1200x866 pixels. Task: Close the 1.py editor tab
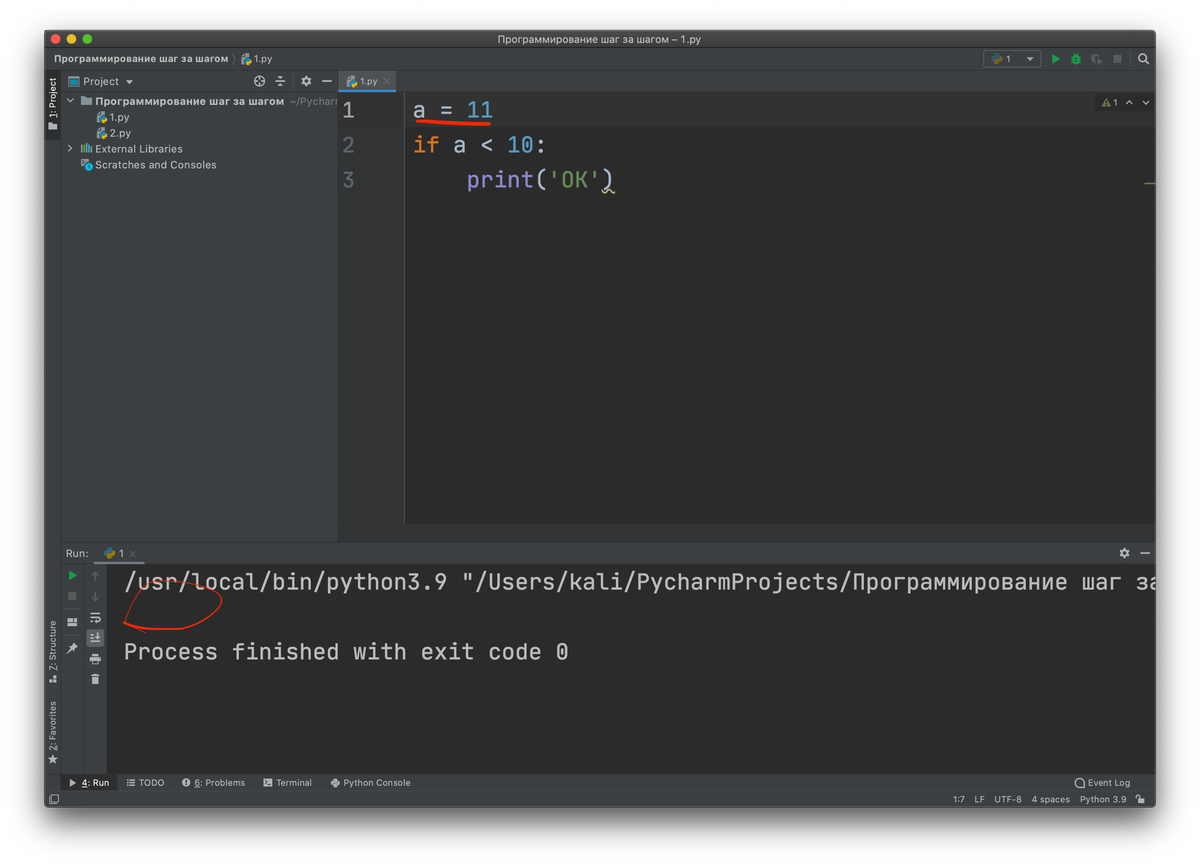coord(387,81)
